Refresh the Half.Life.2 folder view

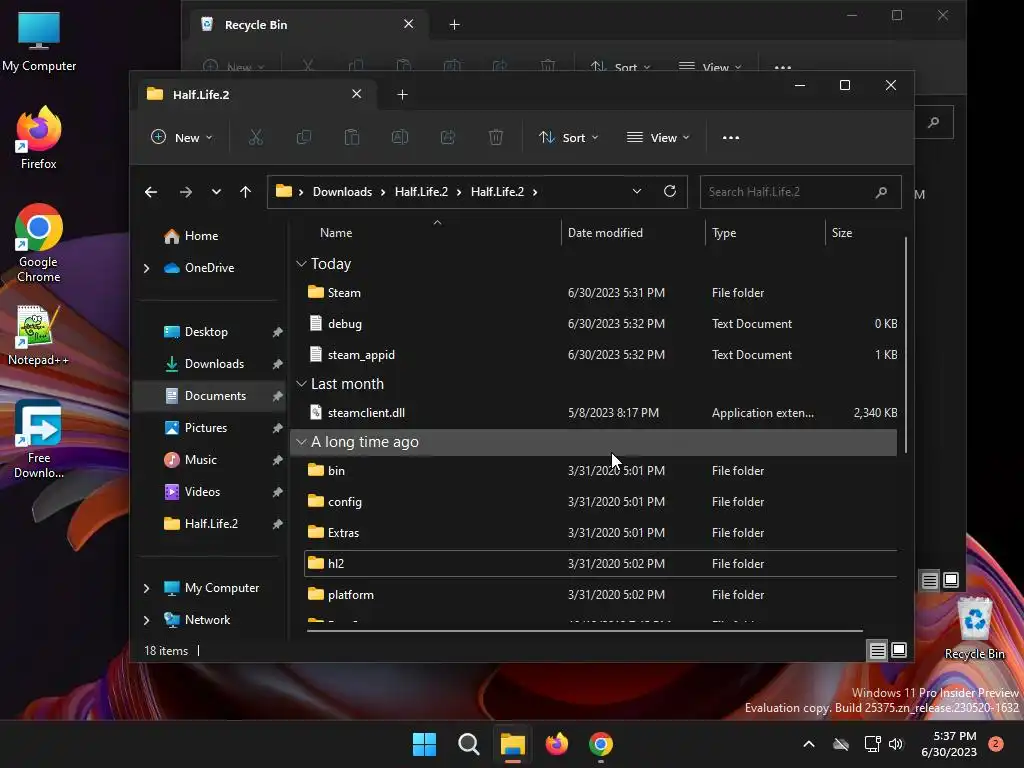(670, 191)
